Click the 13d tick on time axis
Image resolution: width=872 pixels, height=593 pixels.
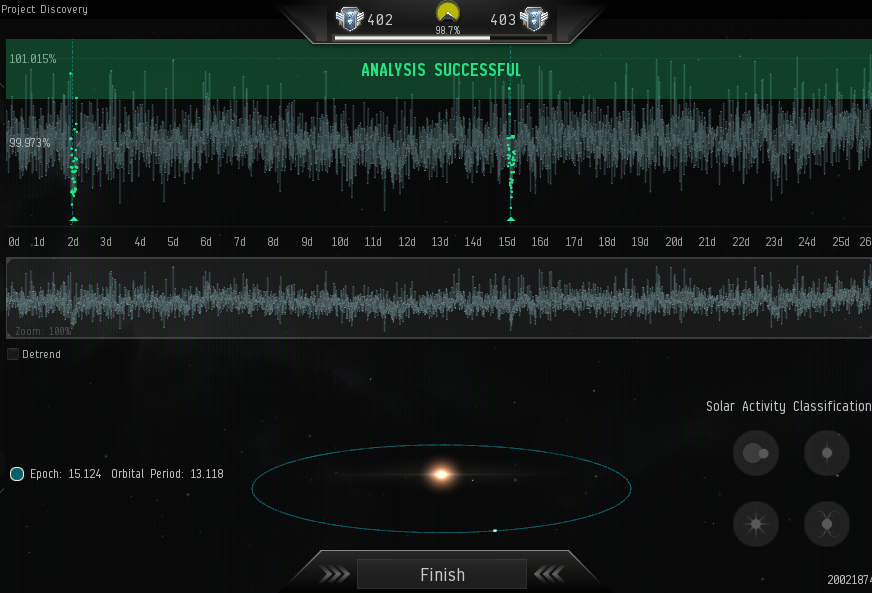point(439,242)
